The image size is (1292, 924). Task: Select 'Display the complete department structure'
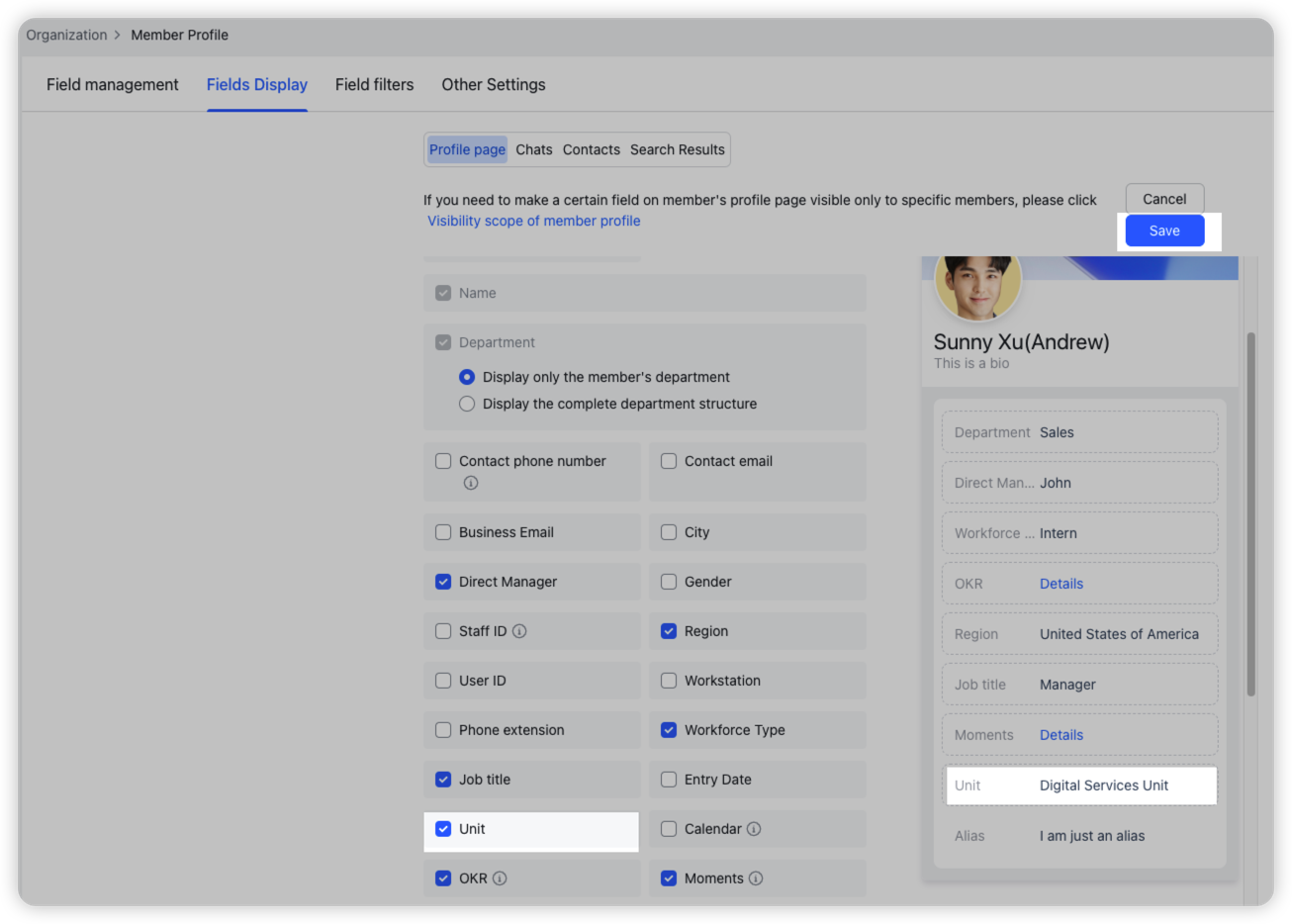click(x=467, y=403)
